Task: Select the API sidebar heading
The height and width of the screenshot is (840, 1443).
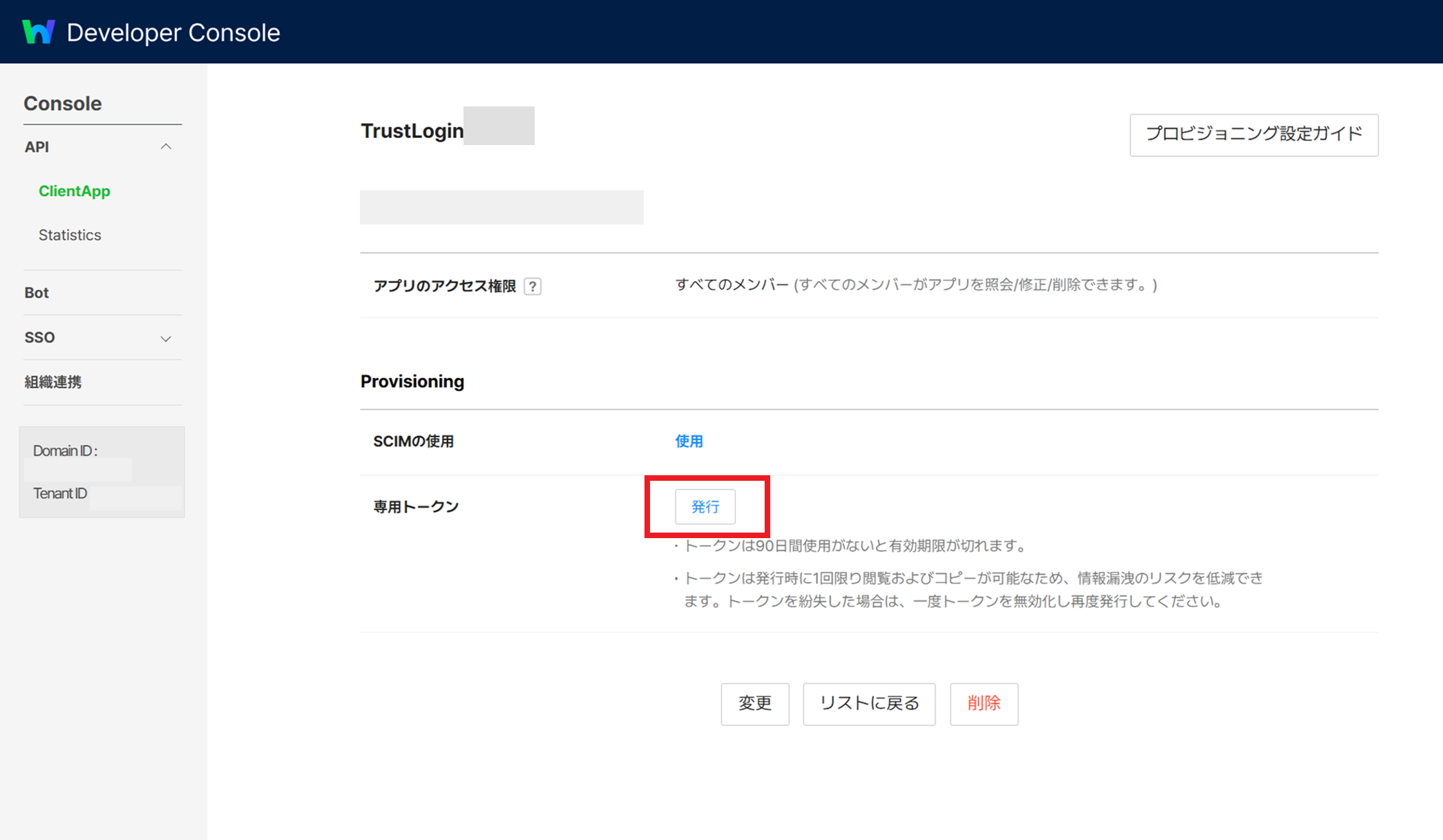Action: point(37,146)
